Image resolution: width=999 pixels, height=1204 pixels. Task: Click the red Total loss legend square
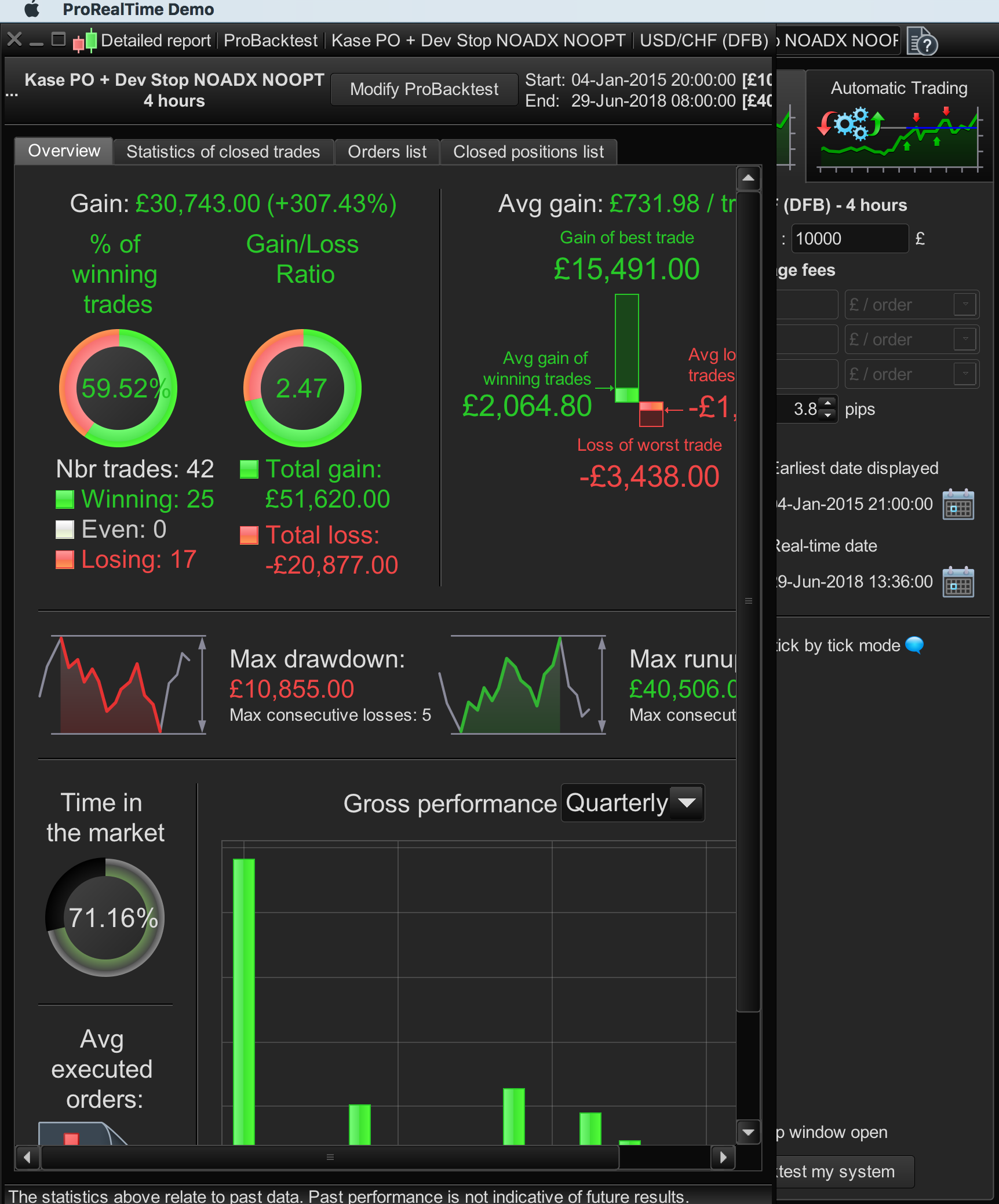point(249,535)
